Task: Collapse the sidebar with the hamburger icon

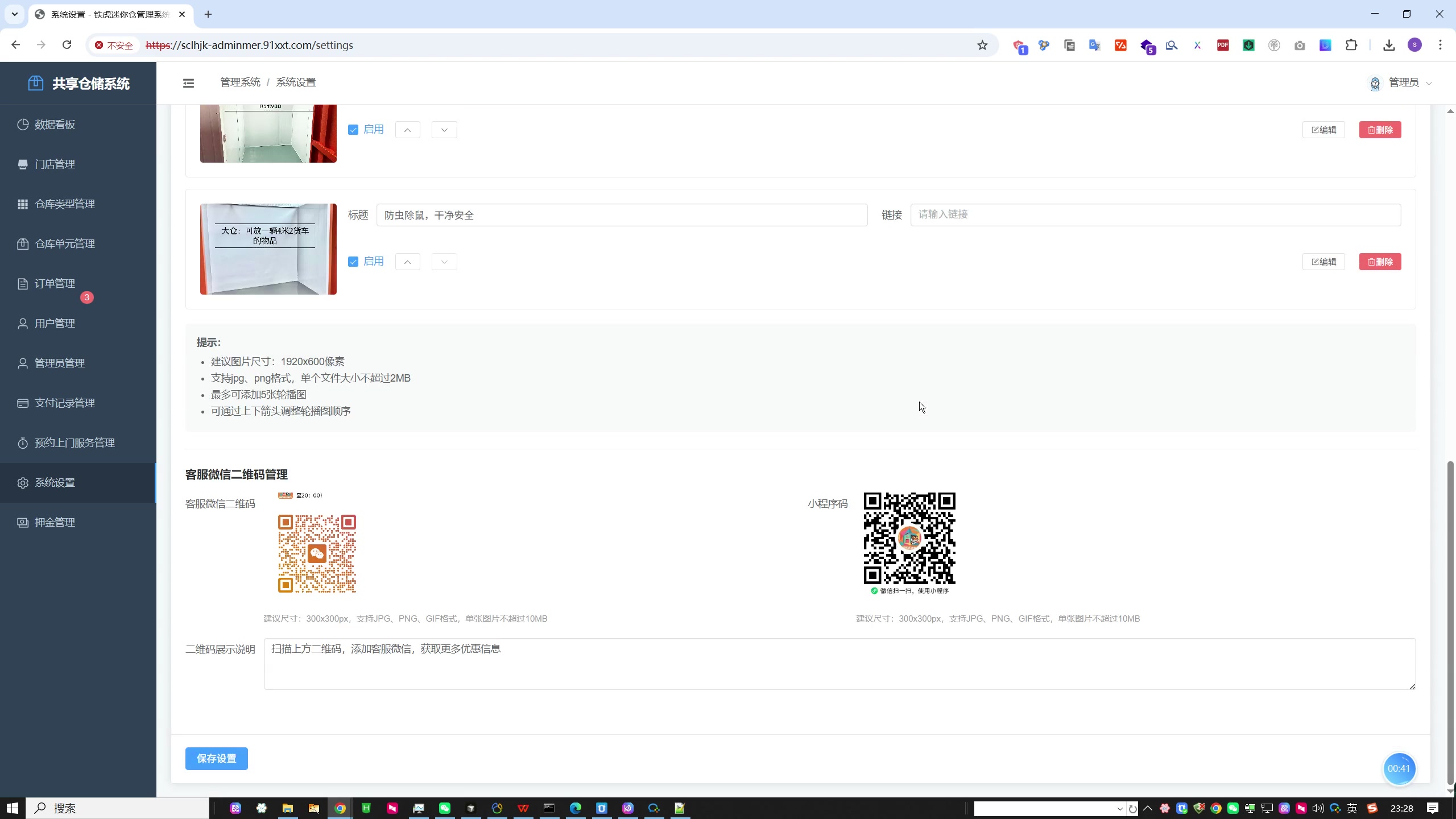Action: click(x=188, y=83)
